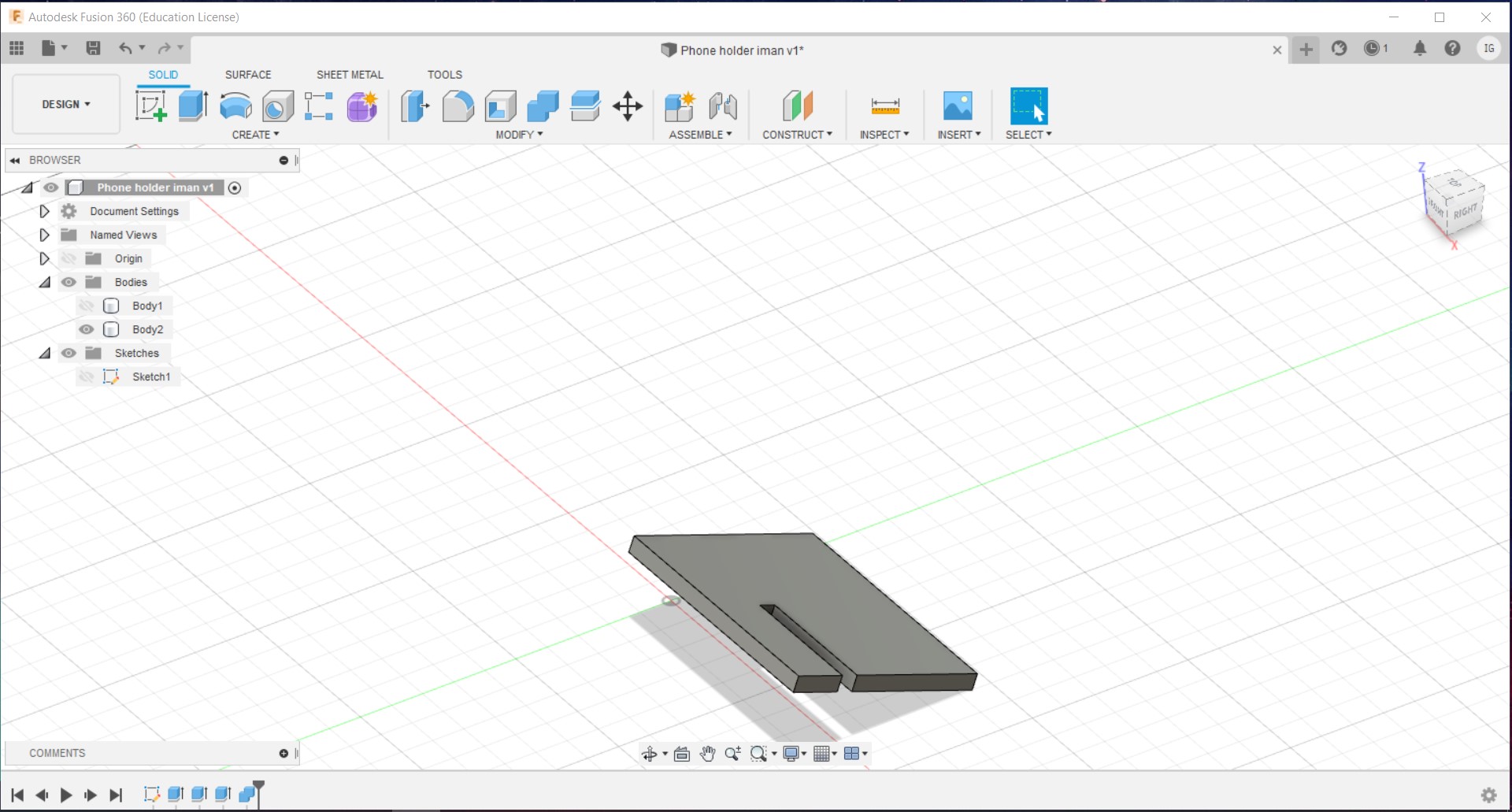
Task: Close the Phone holder iman v1 document tab
Action: (1277, 50)
